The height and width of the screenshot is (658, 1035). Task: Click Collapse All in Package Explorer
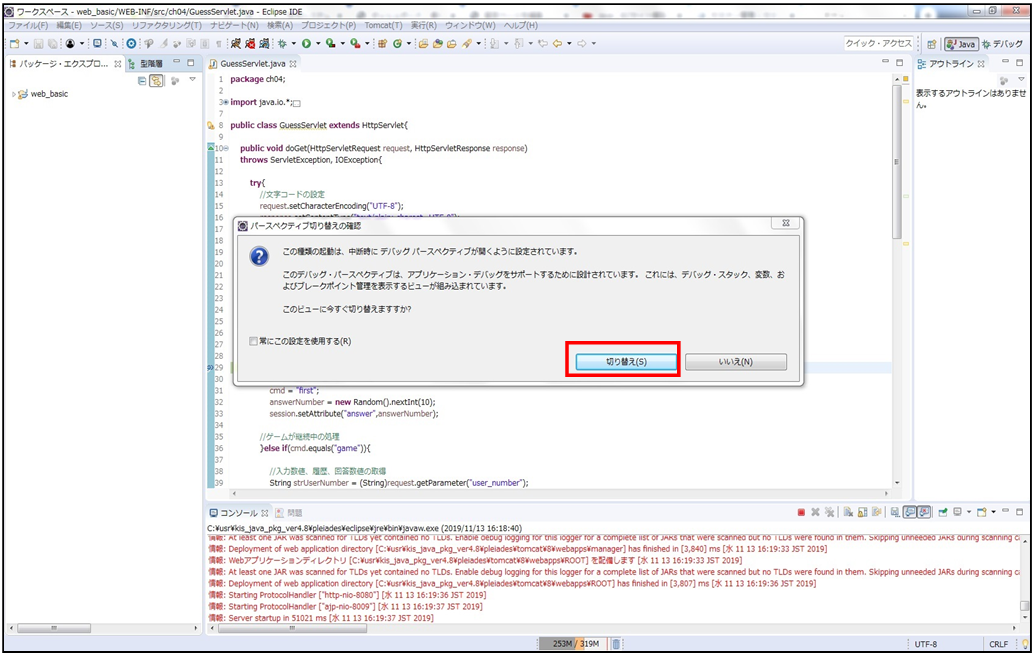pos(142,80)
